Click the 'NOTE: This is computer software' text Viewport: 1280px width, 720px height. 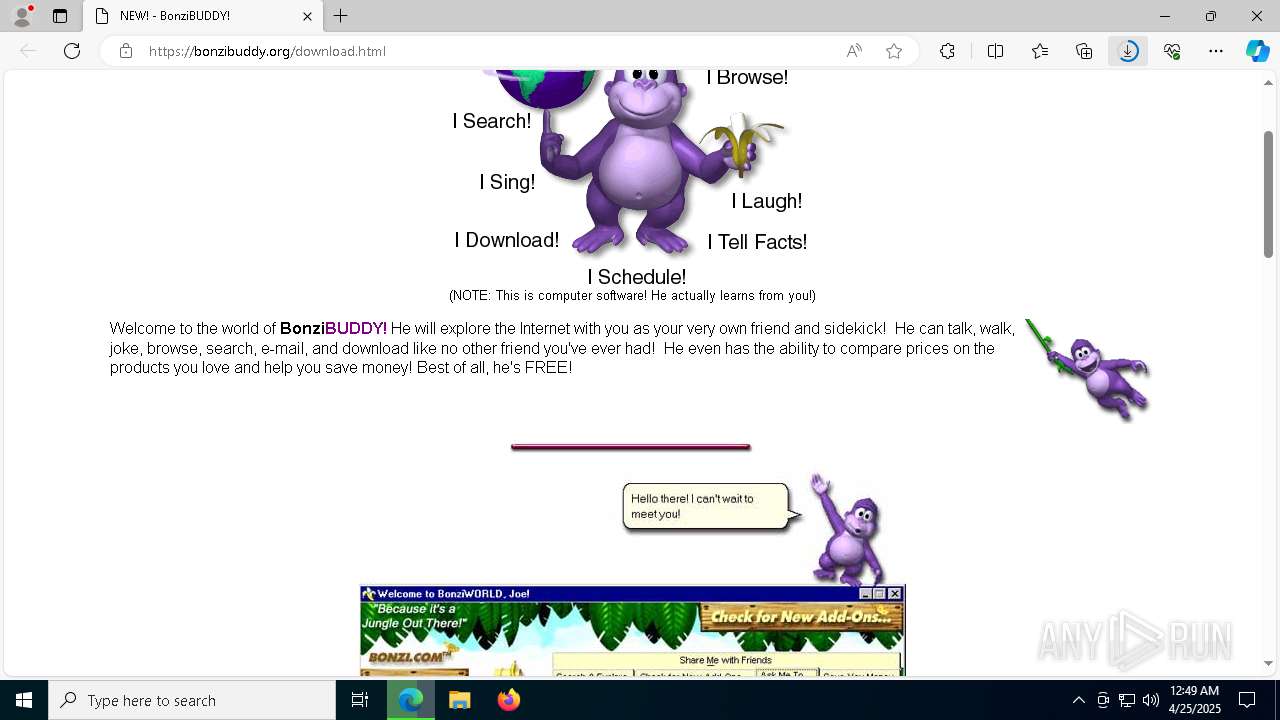632,296
